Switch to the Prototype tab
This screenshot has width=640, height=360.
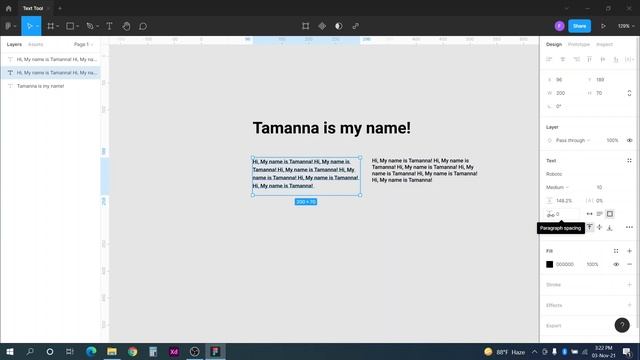(x=578, y=44)
